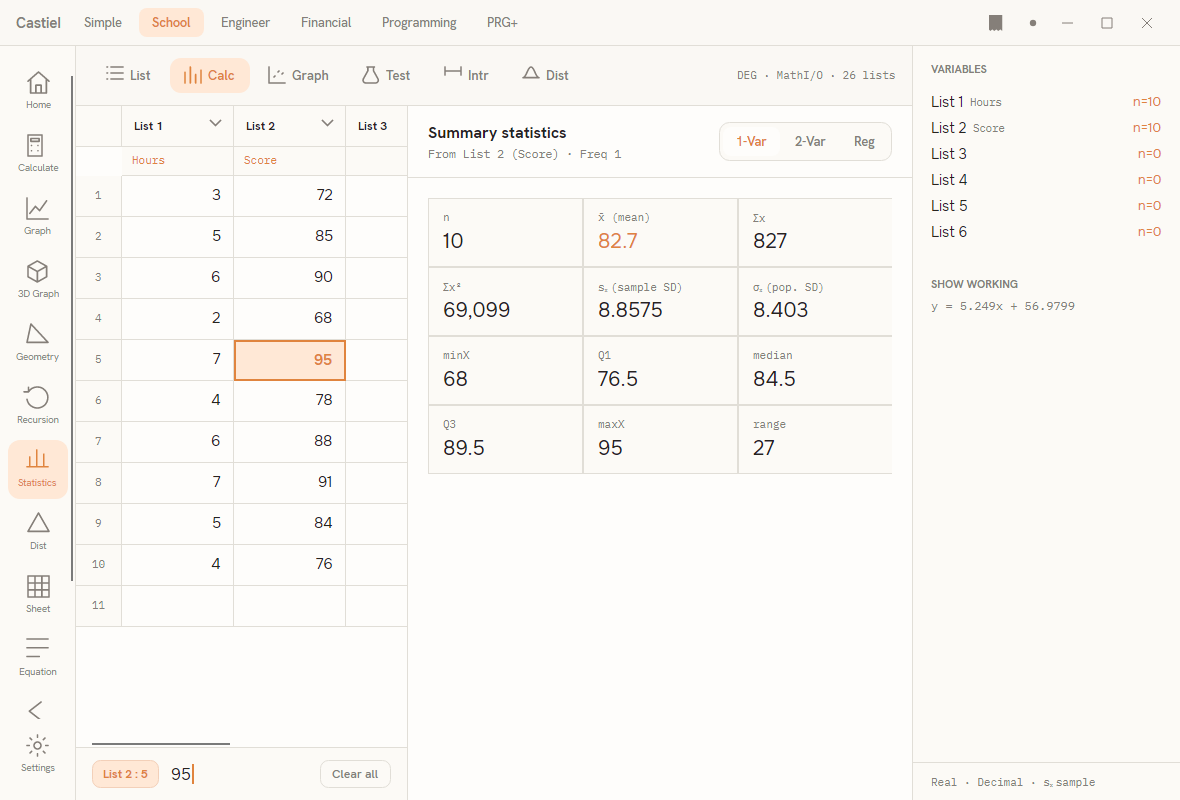Switch to the Engineer mode tab
The image size is (1180, 800).
245,23
